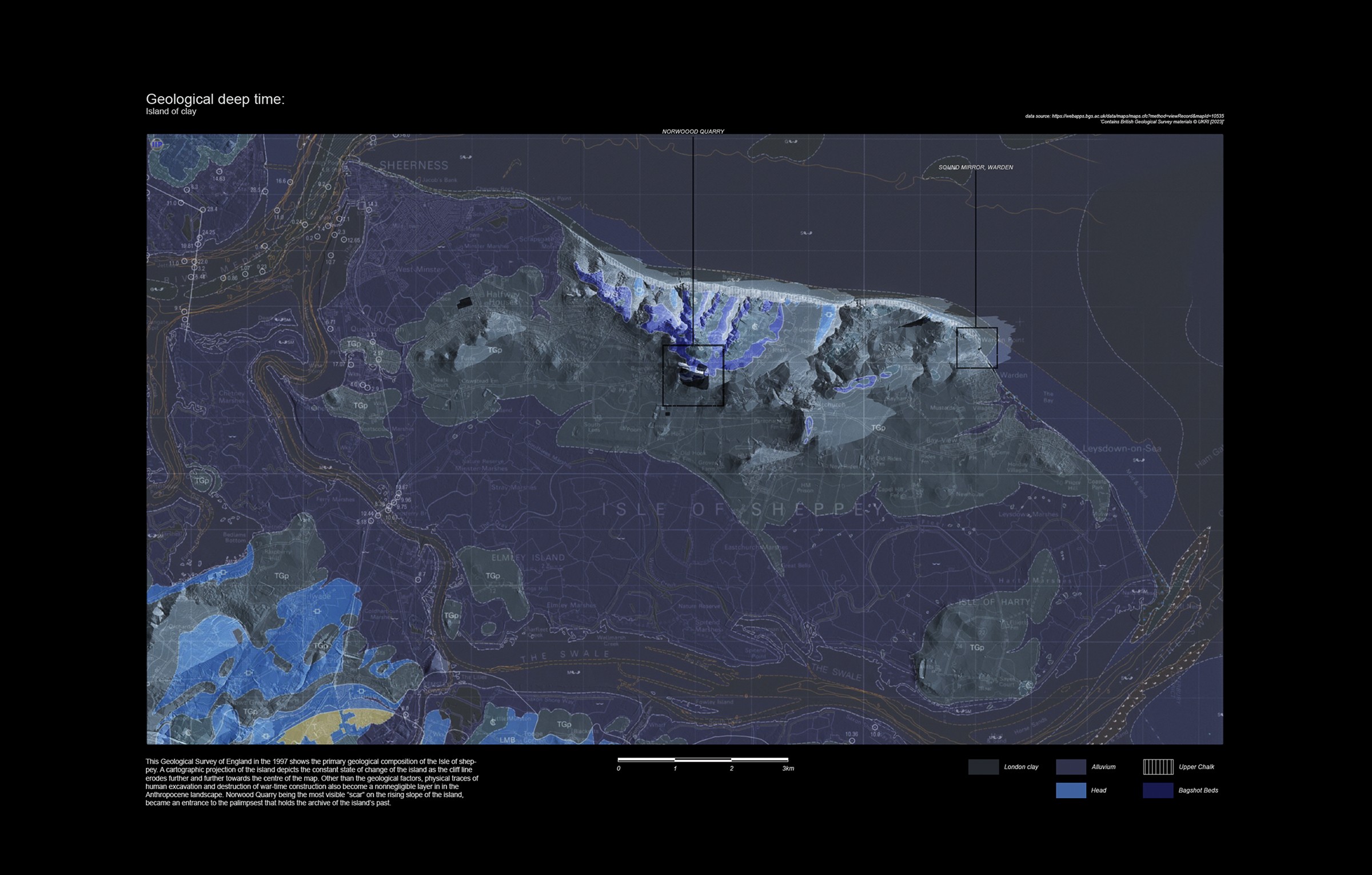
Task: Click the SHEERNESS label on the map
Action: click(x=414, y=165)
